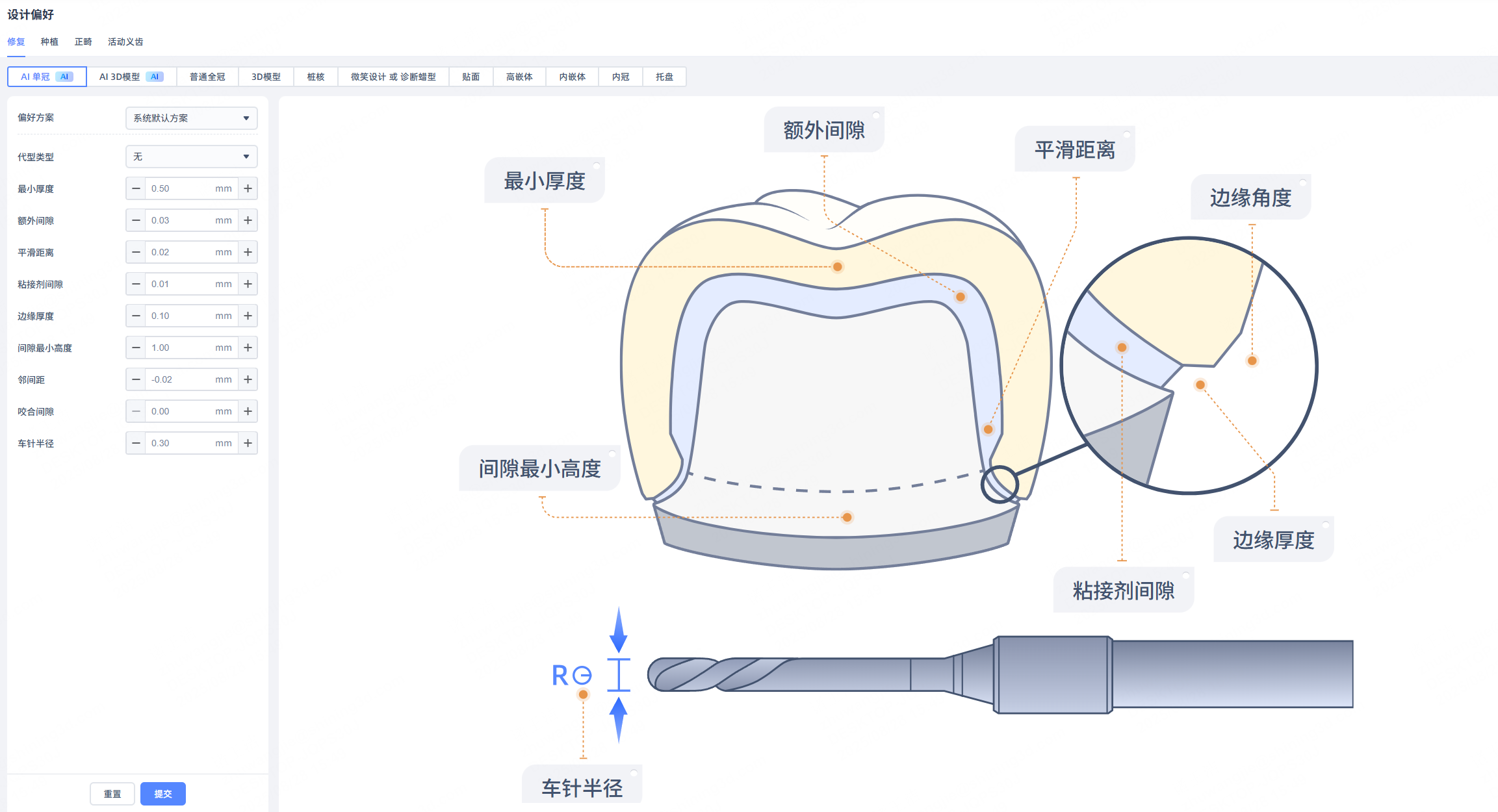Increase 邻间距 value with plus button
This screenshot has height=812, width=1498.
pyautogui.click(x=248, y=379)
